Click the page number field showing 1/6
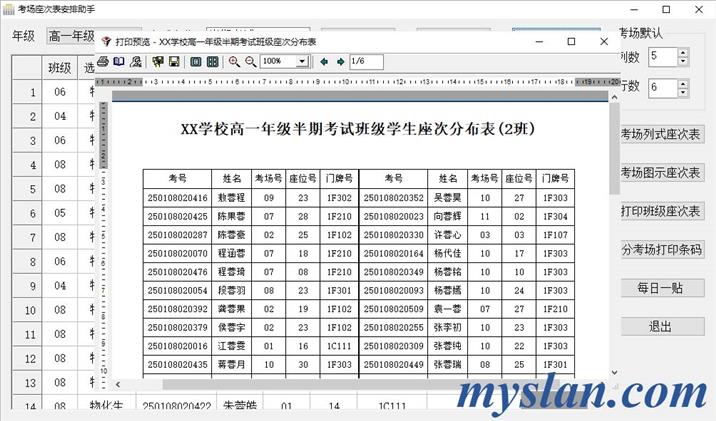 pos(365,61)
